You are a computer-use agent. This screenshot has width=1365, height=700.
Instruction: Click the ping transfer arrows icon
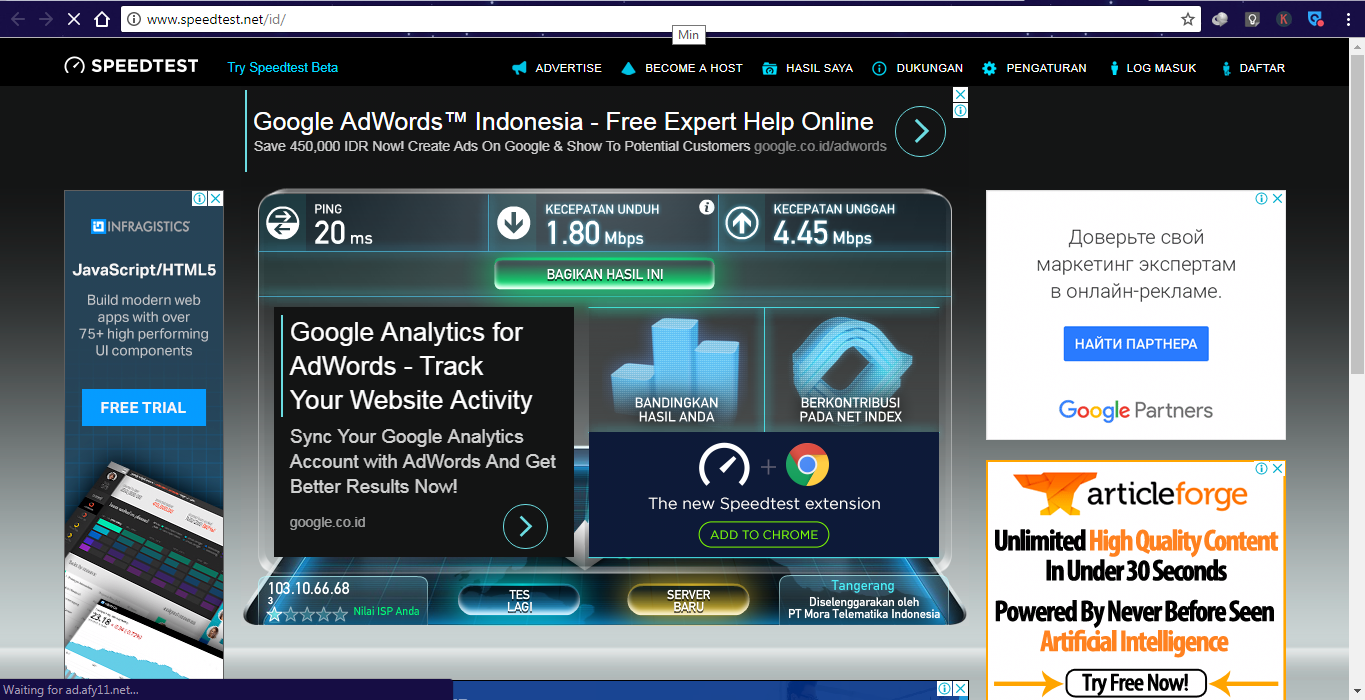pos(283,223)
